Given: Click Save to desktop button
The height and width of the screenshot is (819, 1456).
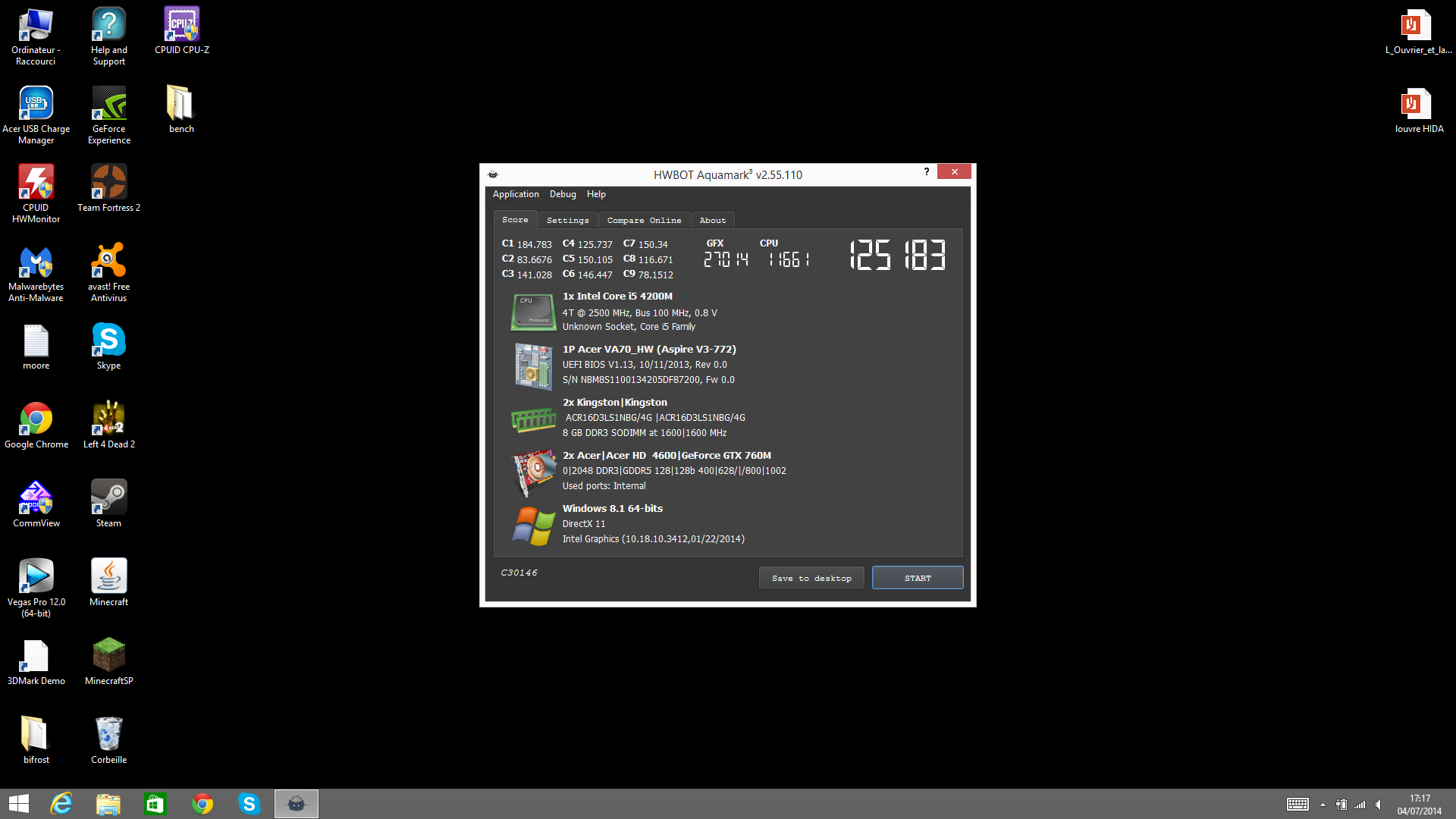Looking at the screenshot, I should pyautogui.click(x=811, y=578).
